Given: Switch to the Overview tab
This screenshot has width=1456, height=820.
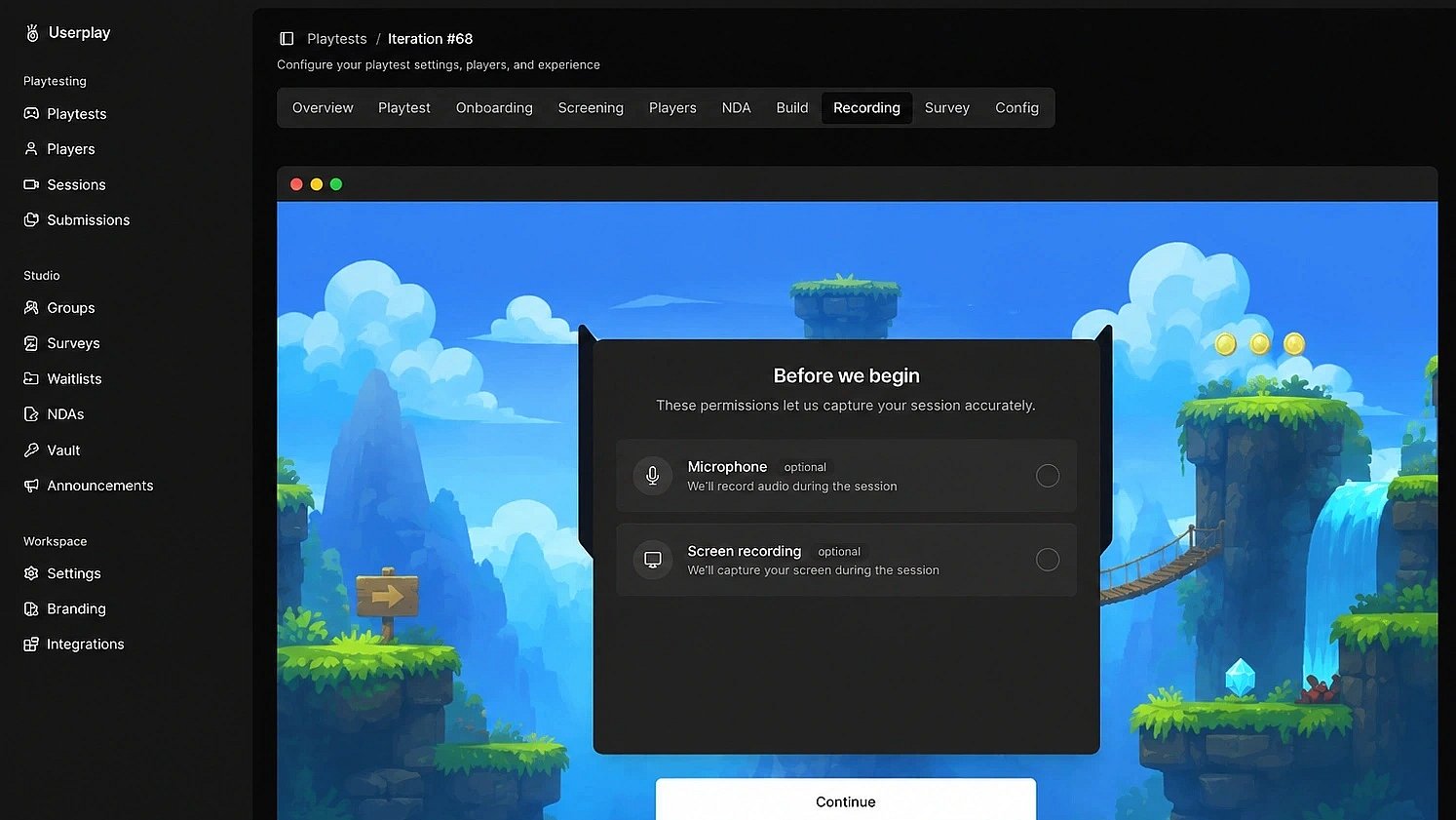Looking at the screenshot, I should click(323, 108).
